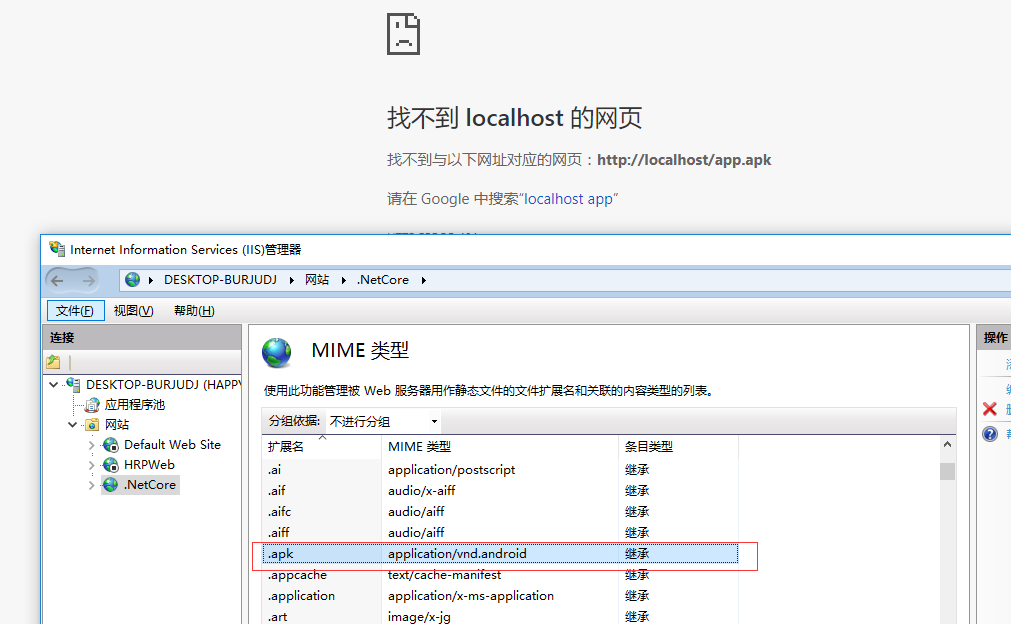Viewport: 1011px width, 624px height.
Task: Click the connections toolbar folder icon
Action: click(54, 362)
